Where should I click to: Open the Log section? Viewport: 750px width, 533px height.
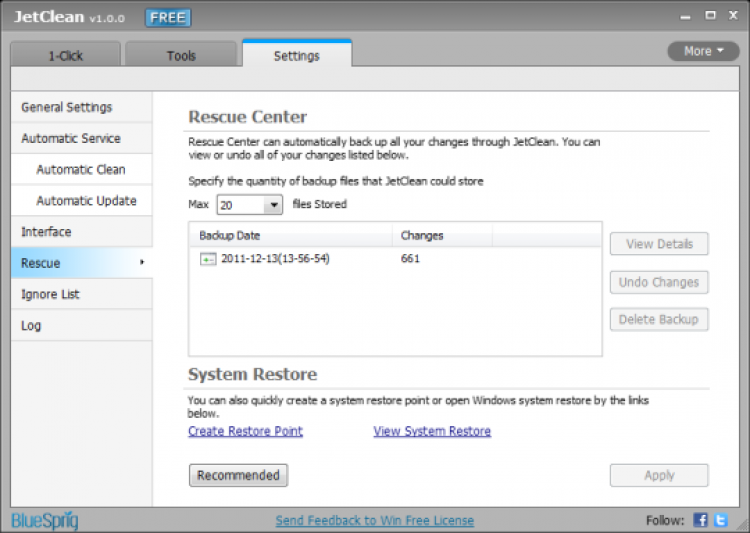81,325
